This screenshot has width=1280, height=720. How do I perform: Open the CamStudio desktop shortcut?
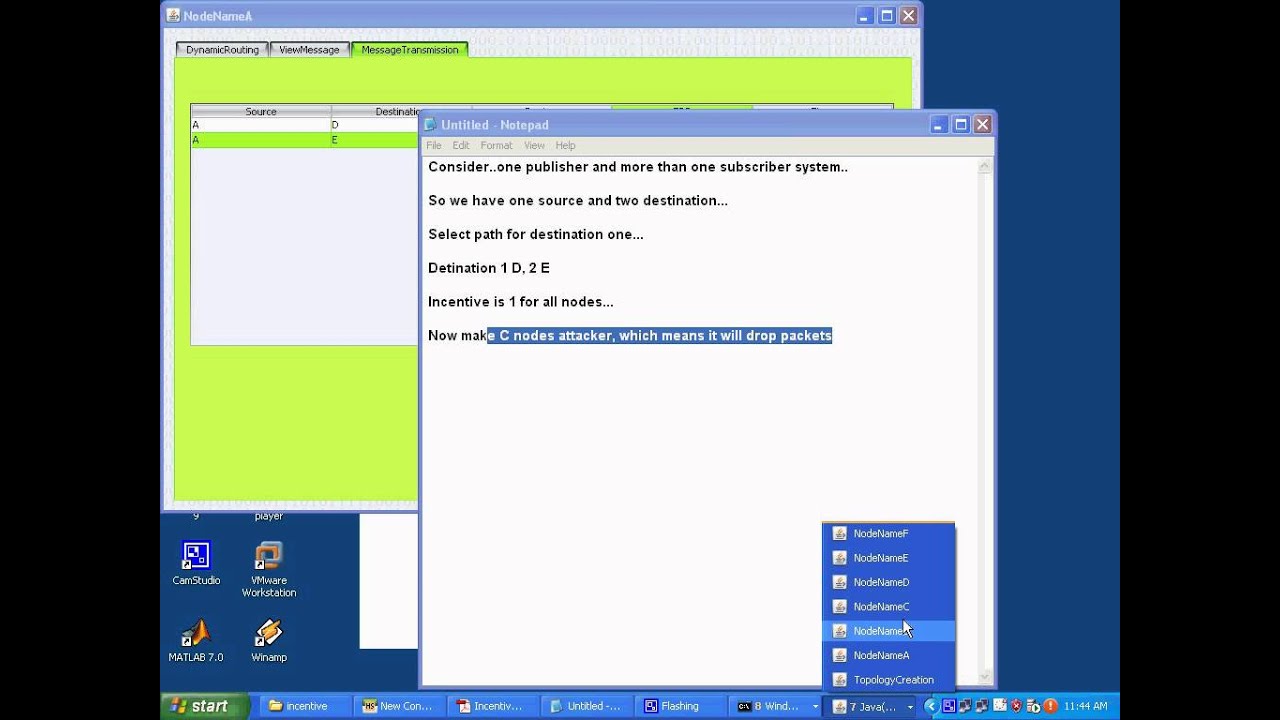196,563
